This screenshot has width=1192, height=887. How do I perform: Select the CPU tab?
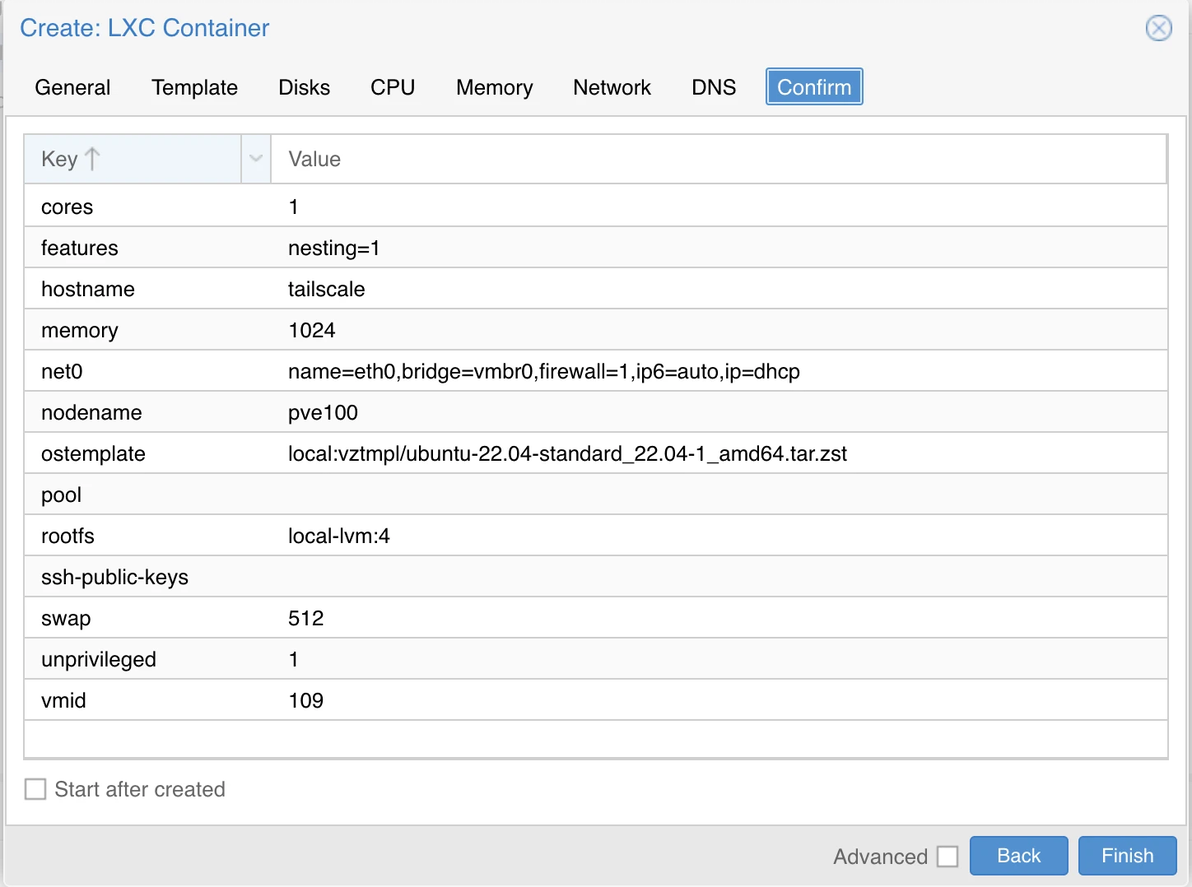coord(392,87)
